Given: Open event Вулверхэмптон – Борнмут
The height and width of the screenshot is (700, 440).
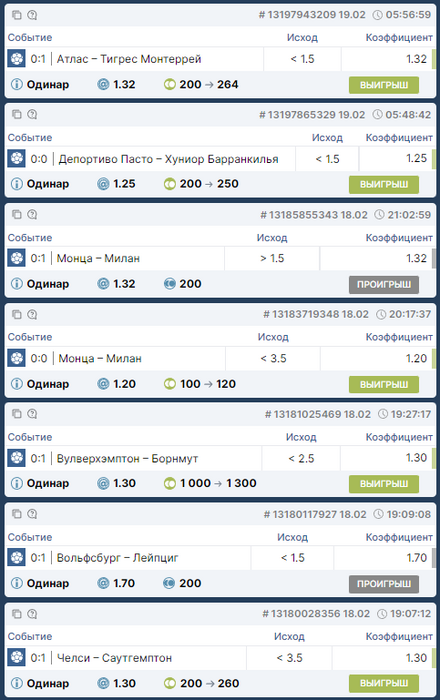Looking at the screenshot, I should (127, 458).
